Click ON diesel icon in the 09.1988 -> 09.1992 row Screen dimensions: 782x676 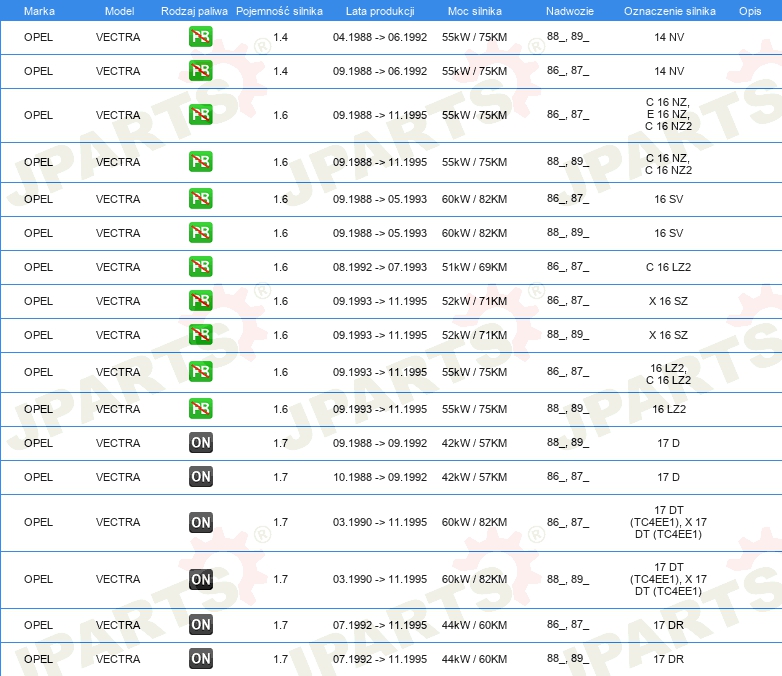click(200, 443)
